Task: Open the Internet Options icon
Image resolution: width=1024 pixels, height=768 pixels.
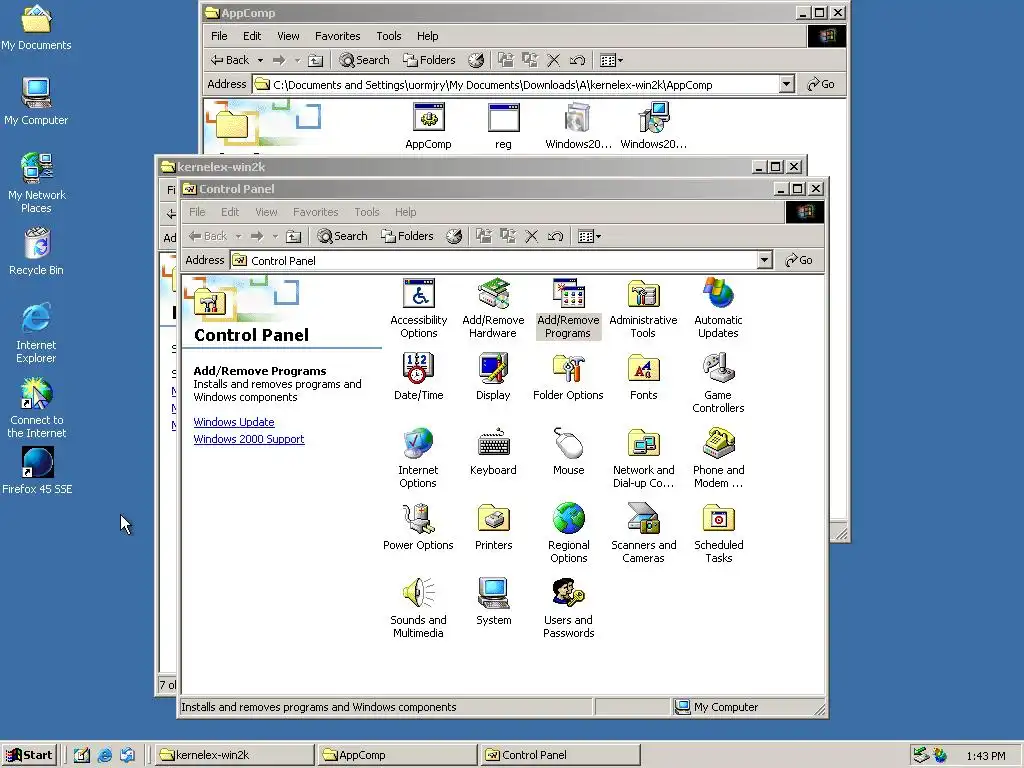Action: click(x=418, y=457)
